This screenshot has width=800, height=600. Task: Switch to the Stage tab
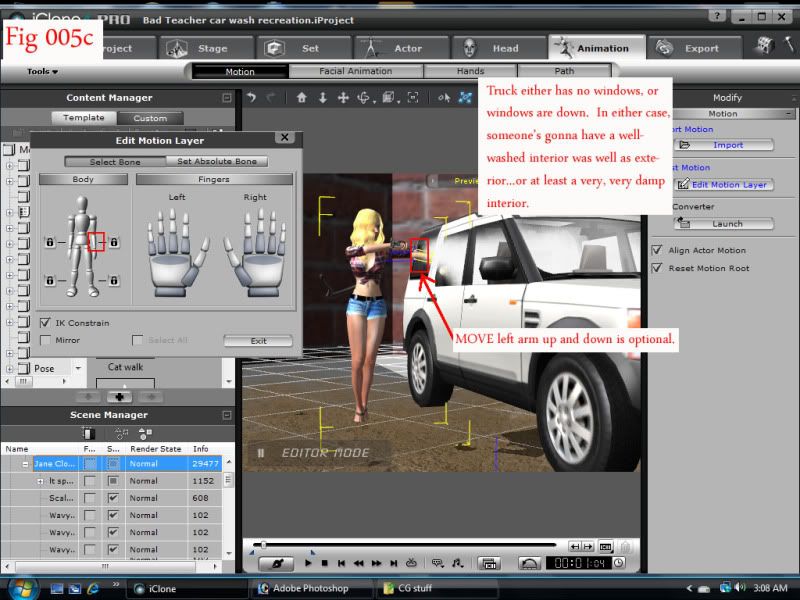tap(205, 48)
